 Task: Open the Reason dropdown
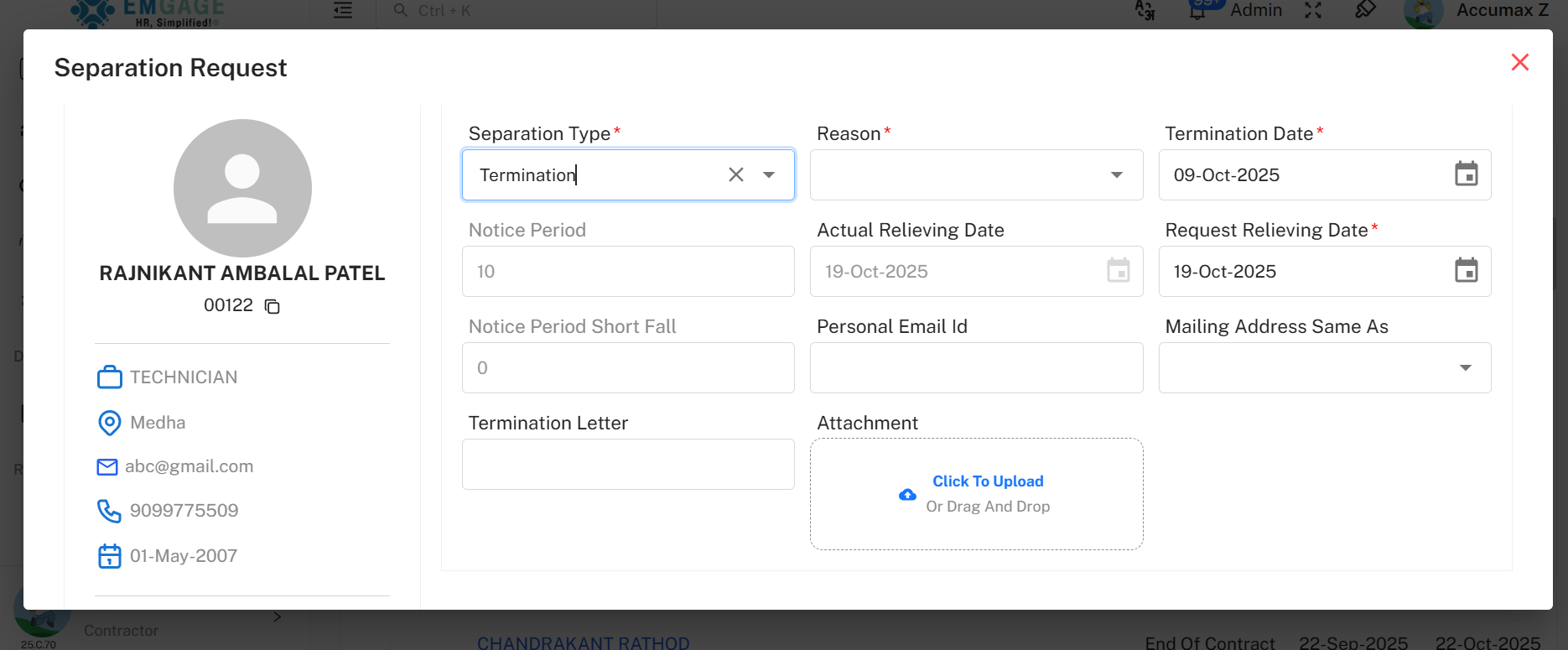pyautogui.click(x=1116, y=174)
